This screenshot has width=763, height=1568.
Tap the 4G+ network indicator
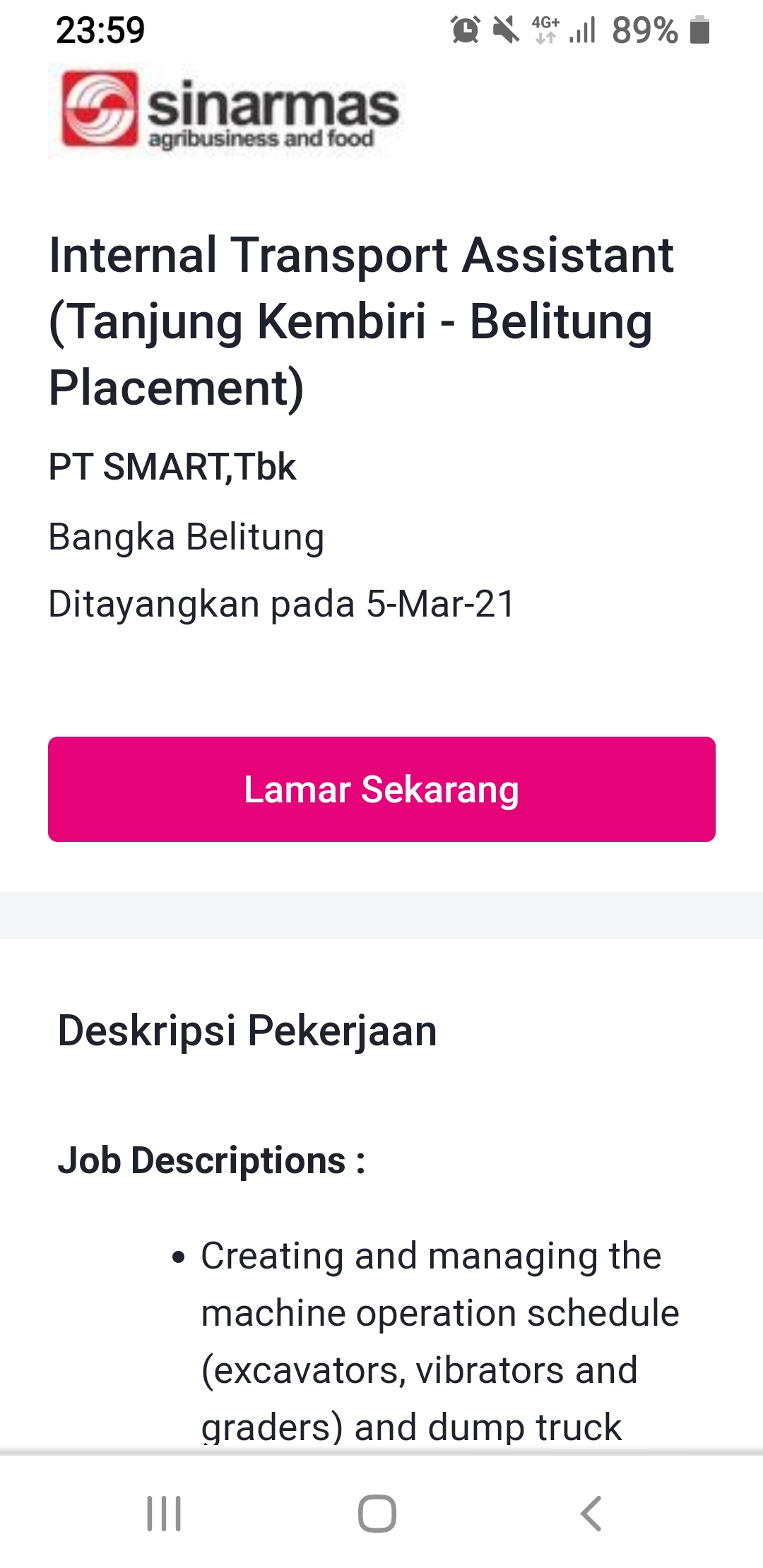[545, 30]
